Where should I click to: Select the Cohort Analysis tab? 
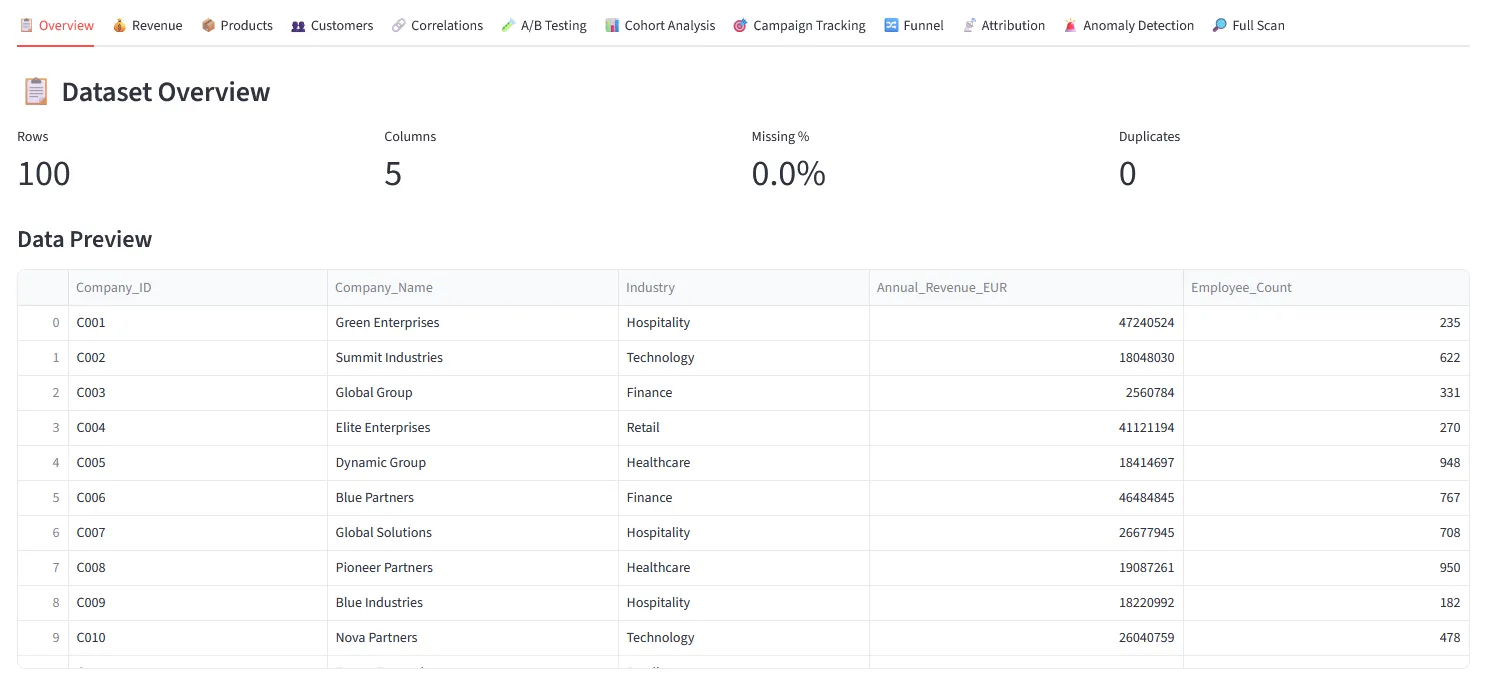(670, 25)
